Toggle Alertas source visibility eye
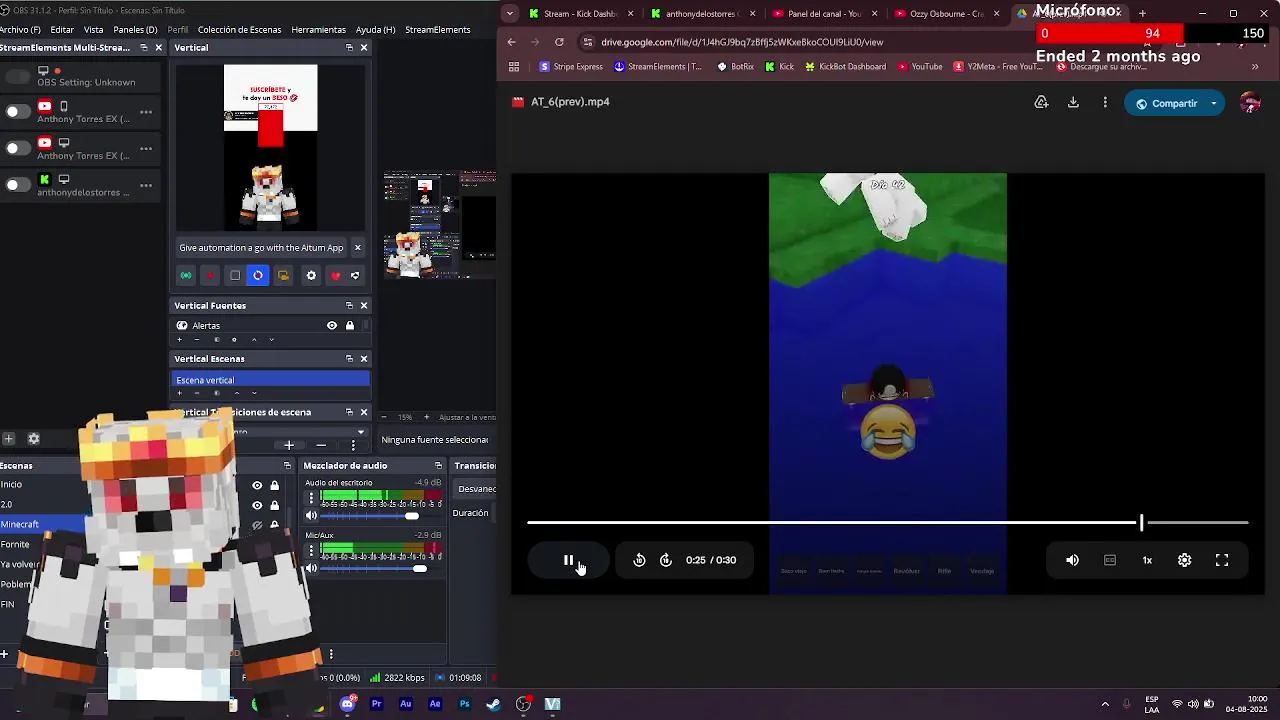Screen dimensions: 1280x720 click(x=332, y=326)
